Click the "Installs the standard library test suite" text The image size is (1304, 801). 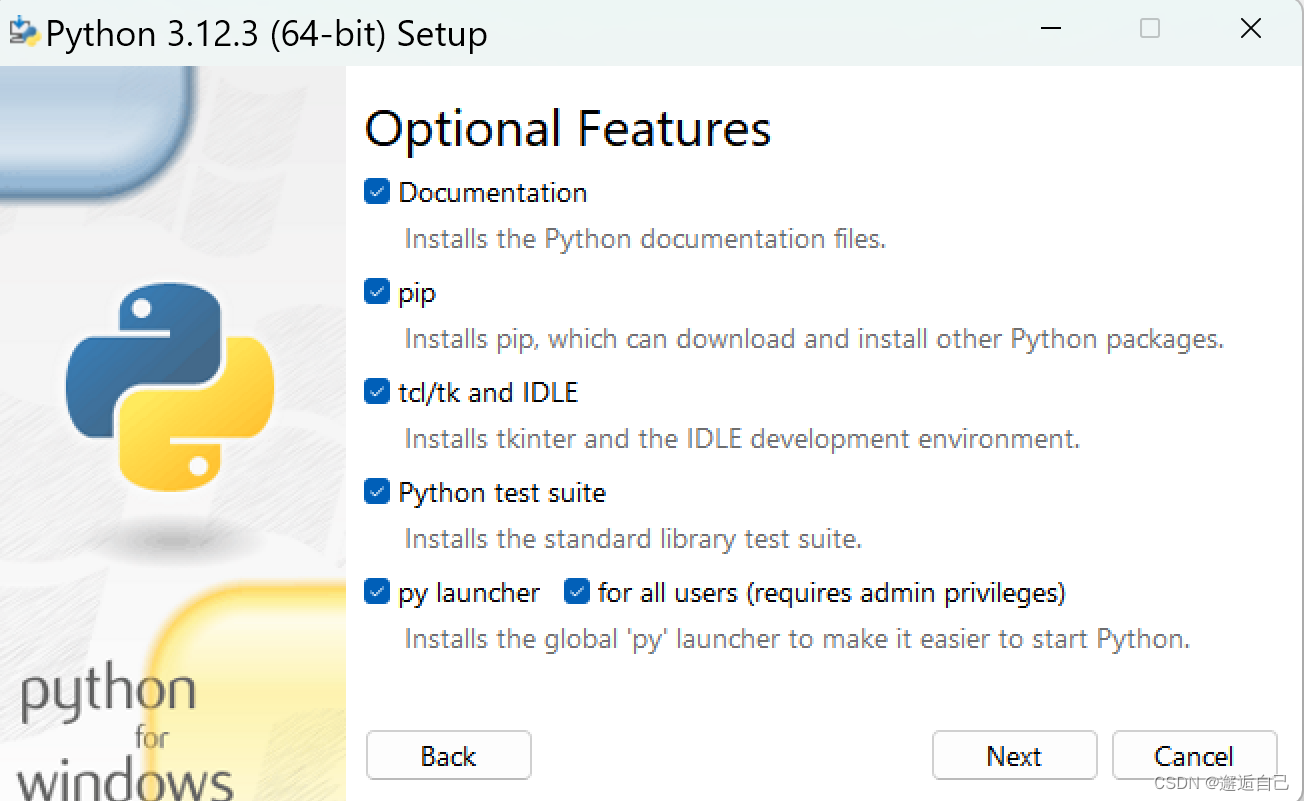point(632,539)
